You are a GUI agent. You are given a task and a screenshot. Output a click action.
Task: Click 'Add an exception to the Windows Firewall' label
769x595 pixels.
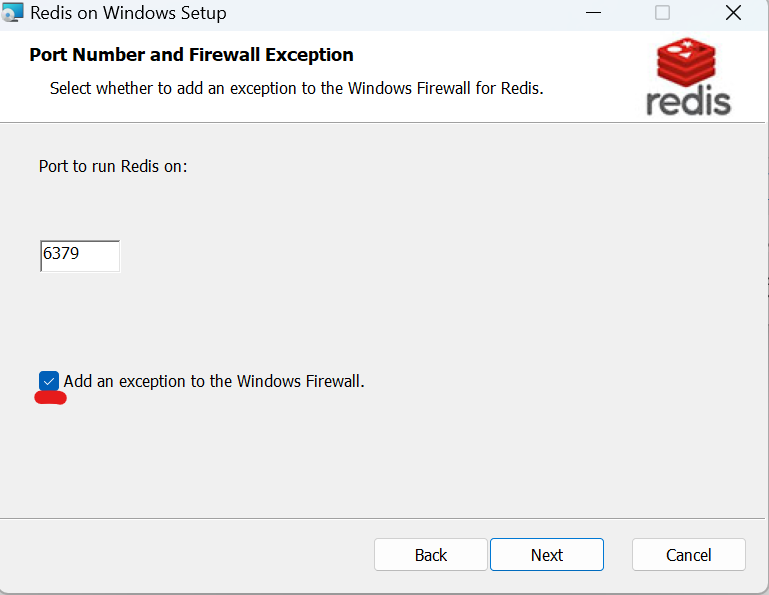tap(214, 381)
